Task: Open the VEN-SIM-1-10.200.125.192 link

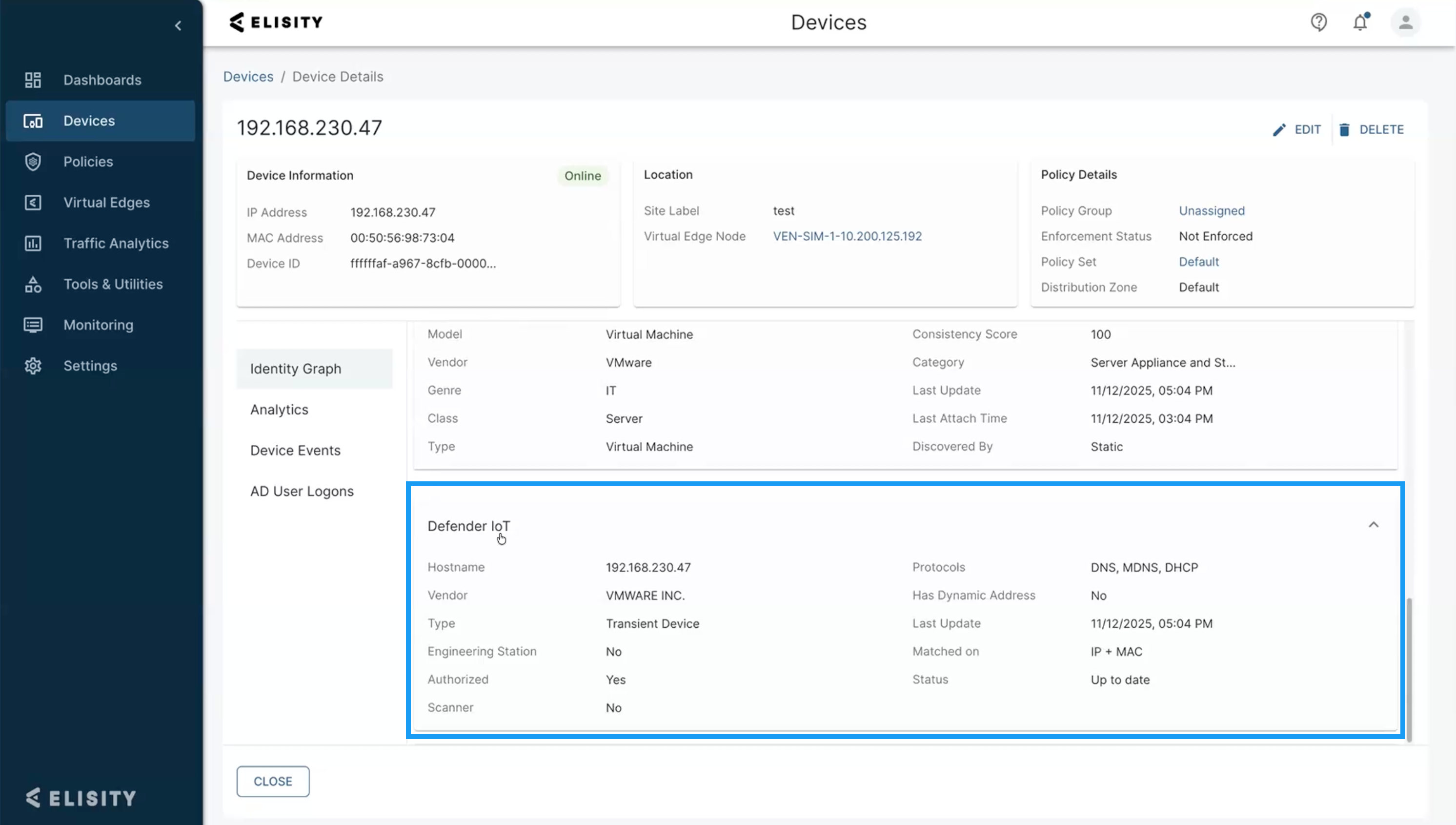Action: tap(847, 236)
